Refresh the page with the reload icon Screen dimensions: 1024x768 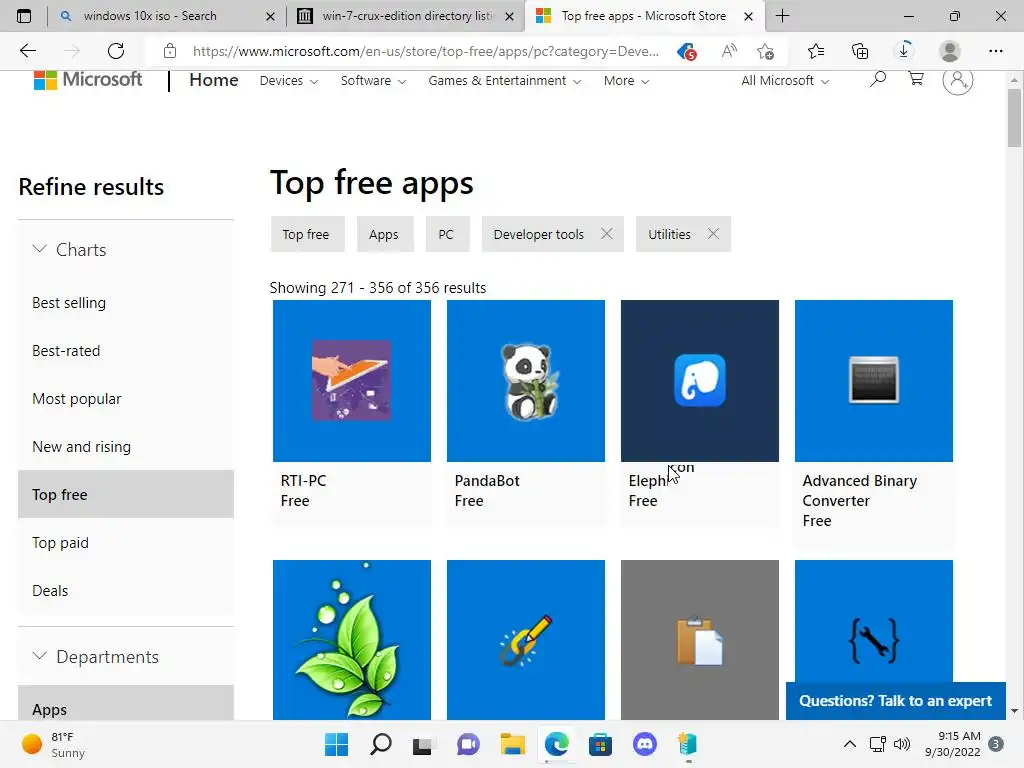click(116, 51)
